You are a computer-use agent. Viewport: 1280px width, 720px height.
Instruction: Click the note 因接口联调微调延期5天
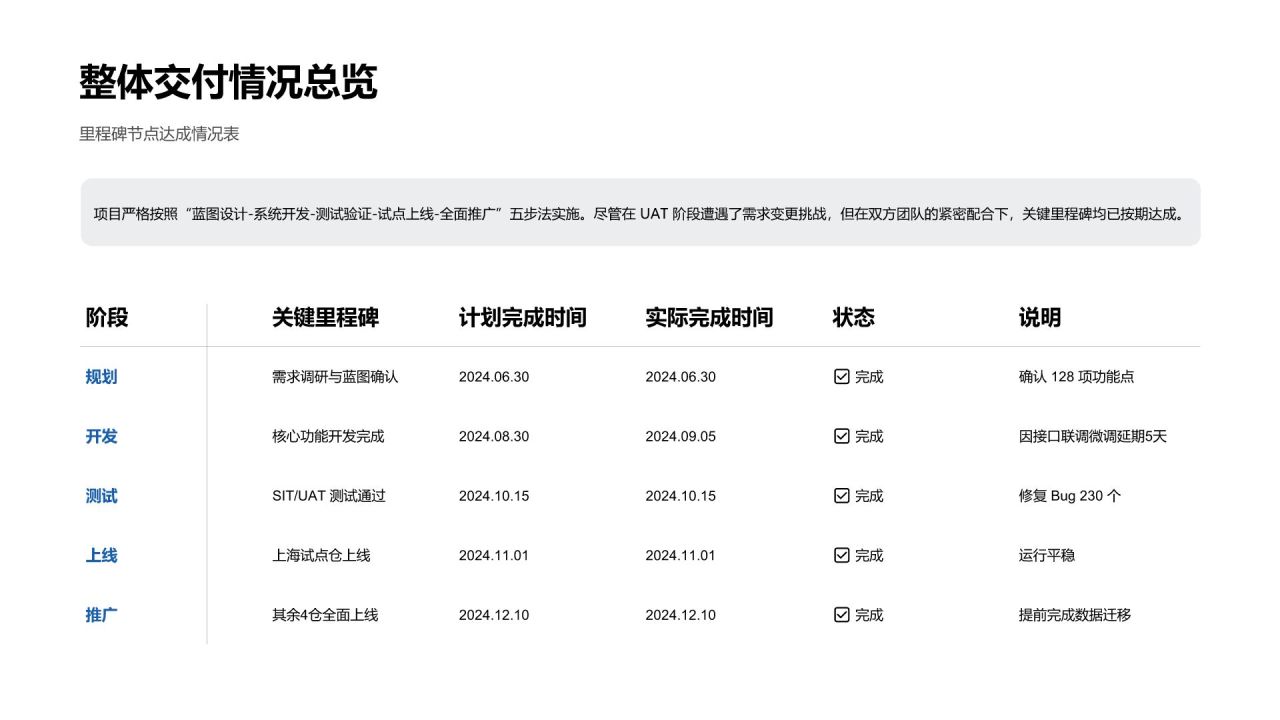click(1093, 436)
